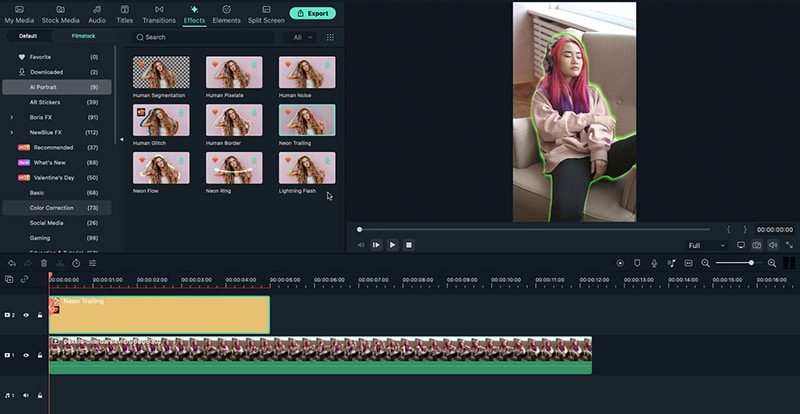Viewport: 800px width, 414px height.
Task: Switch to the Titles tab
Action: 124,15
